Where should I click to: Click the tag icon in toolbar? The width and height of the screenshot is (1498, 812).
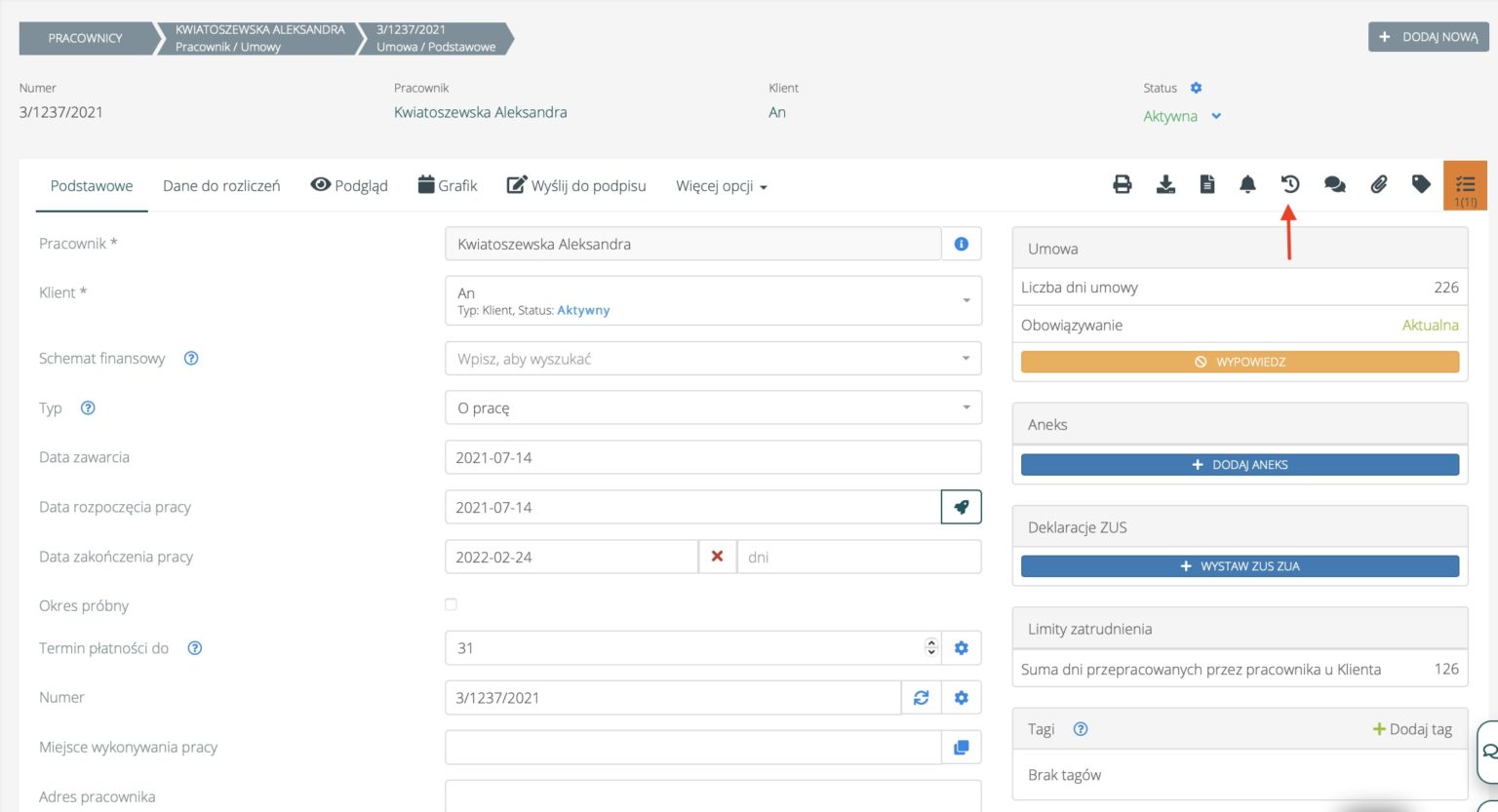1421,184
